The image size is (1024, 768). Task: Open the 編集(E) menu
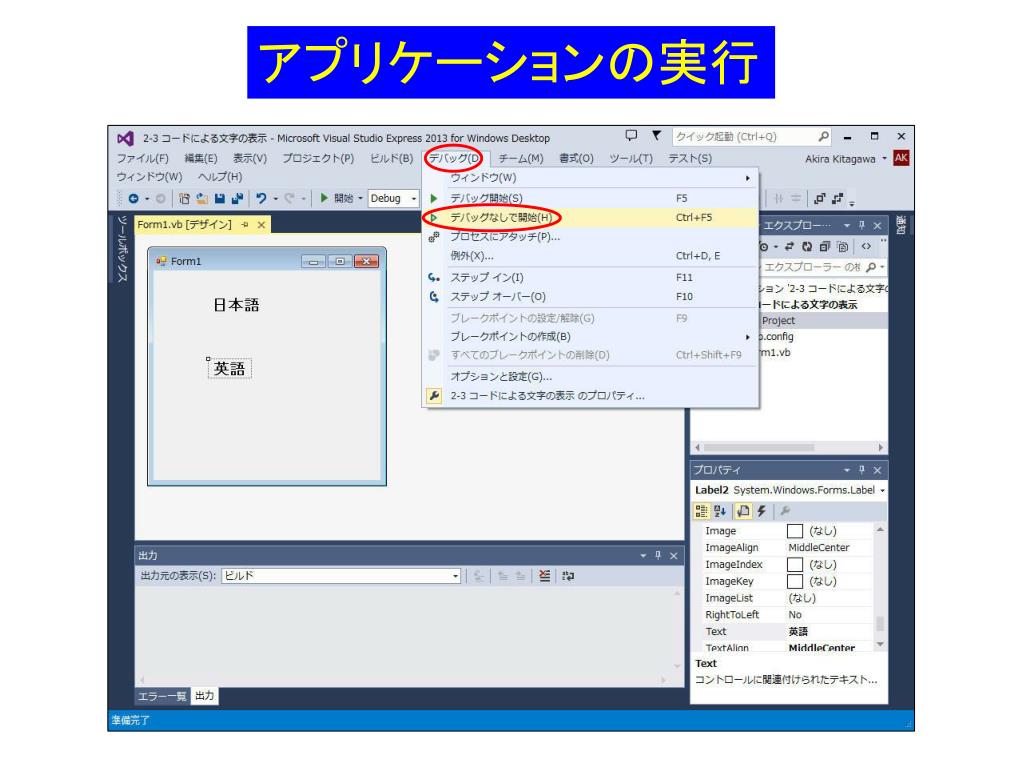point(200,159)
